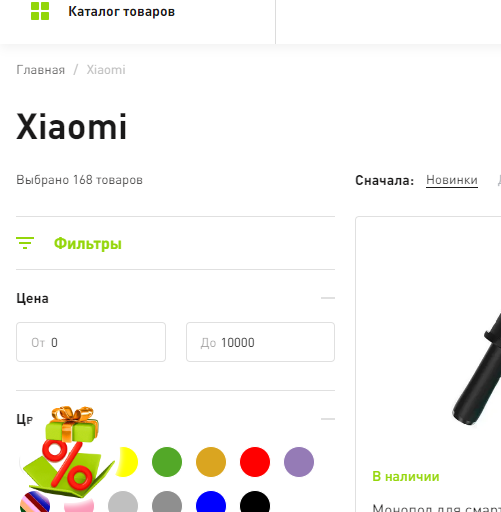Select the green color swatch
501x512 pixels.
[x=167, y=462]
